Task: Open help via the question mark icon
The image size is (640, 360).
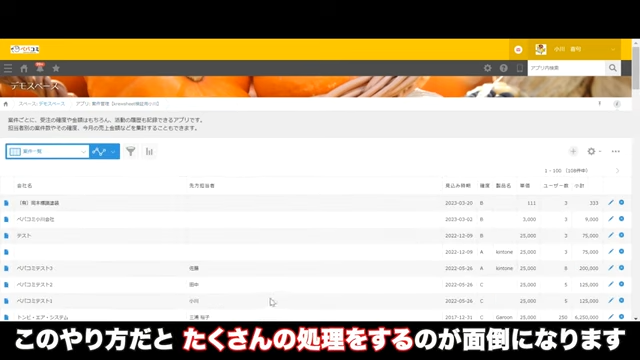Action: [x=504, y=68]
